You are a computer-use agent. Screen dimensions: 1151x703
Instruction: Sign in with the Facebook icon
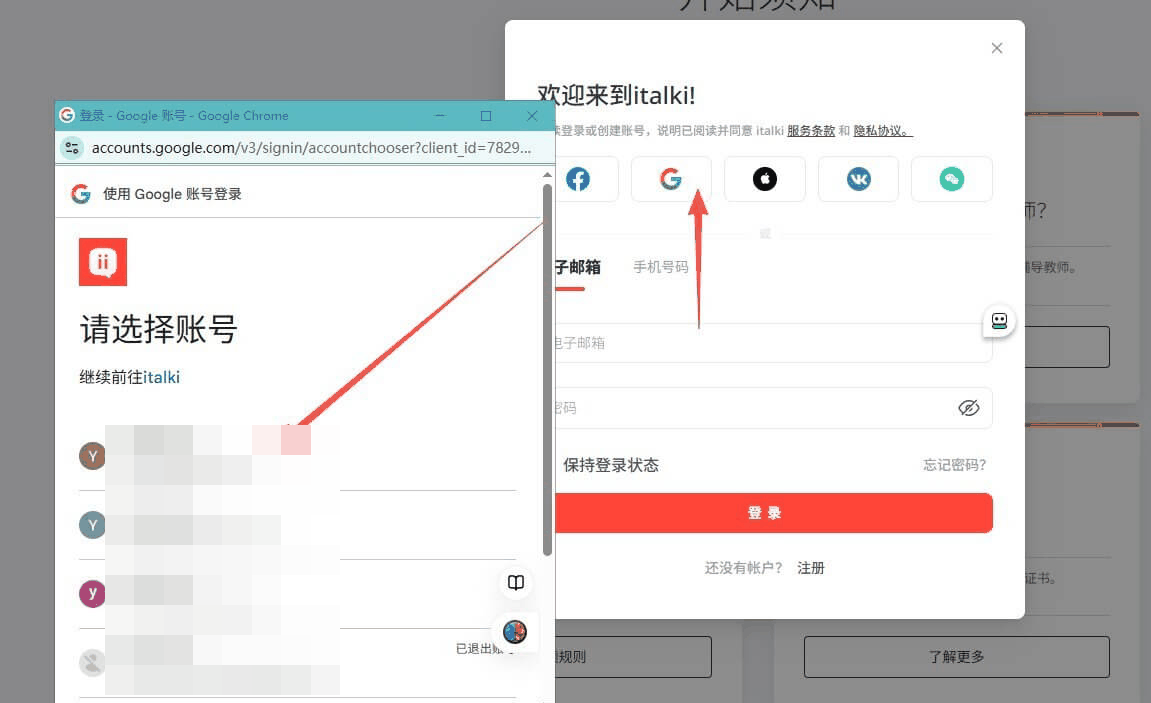click(x=578, y=179)
